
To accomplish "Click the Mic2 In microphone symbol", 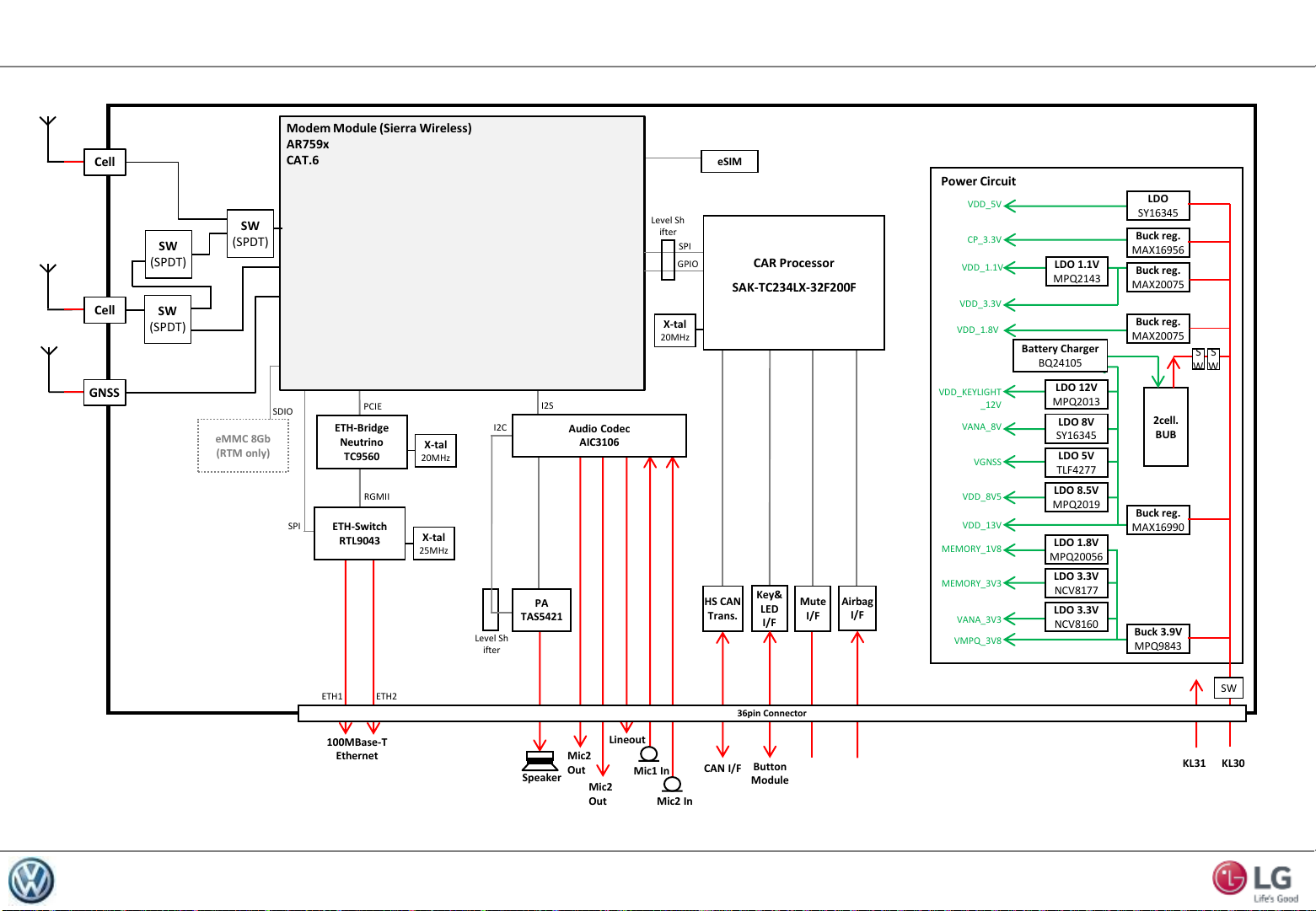I will 672,785.
